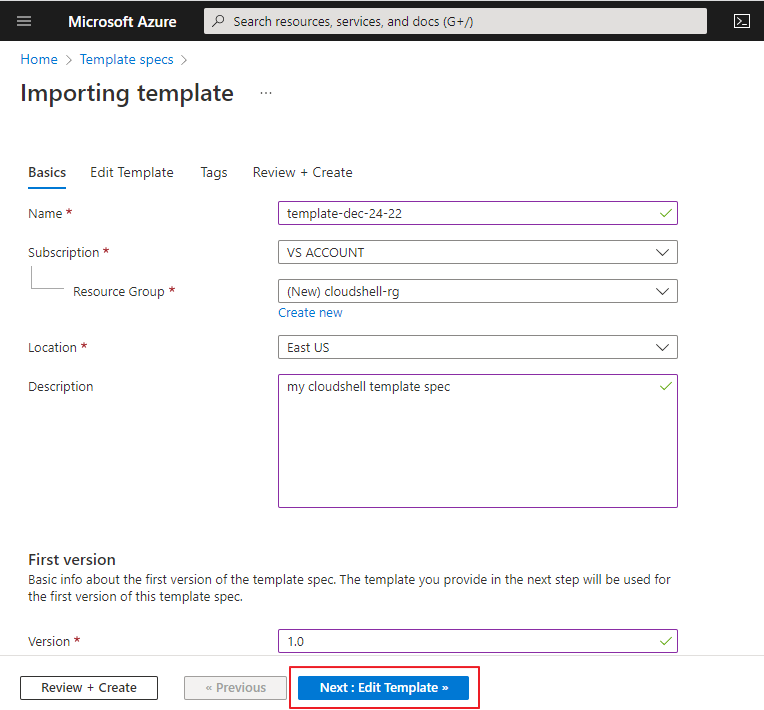Select the Basics tab
This screenshot has width=764, height=710.
[x=47, y=172]
